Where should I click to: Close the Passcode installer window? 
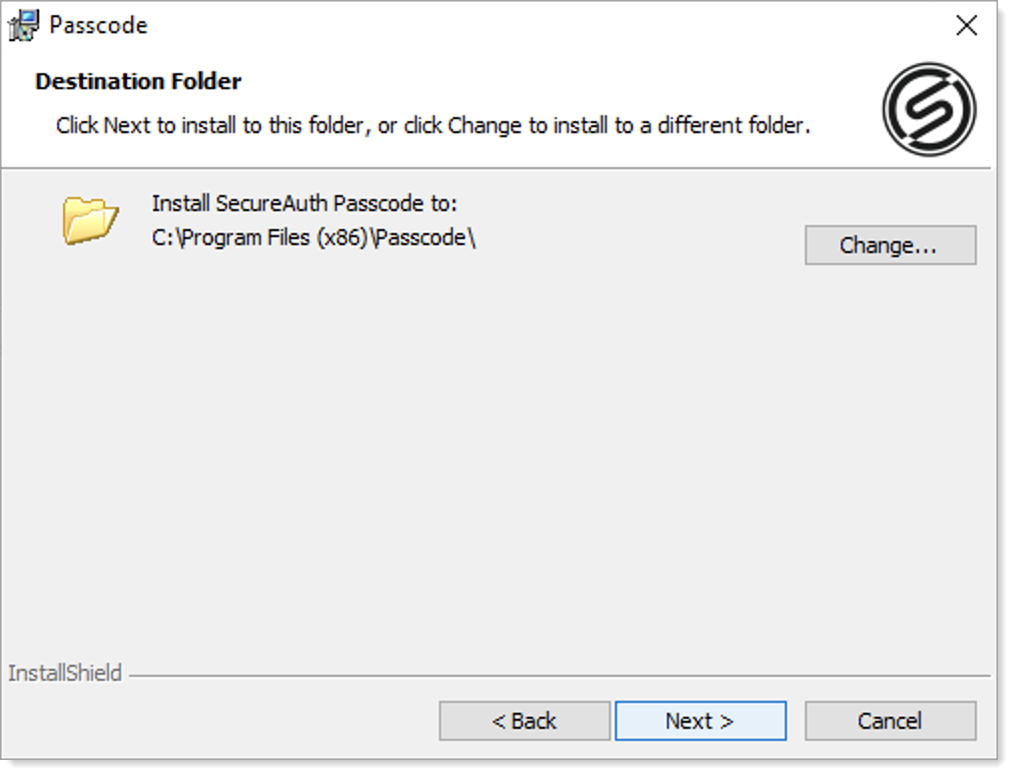click(x=966, y=26)
